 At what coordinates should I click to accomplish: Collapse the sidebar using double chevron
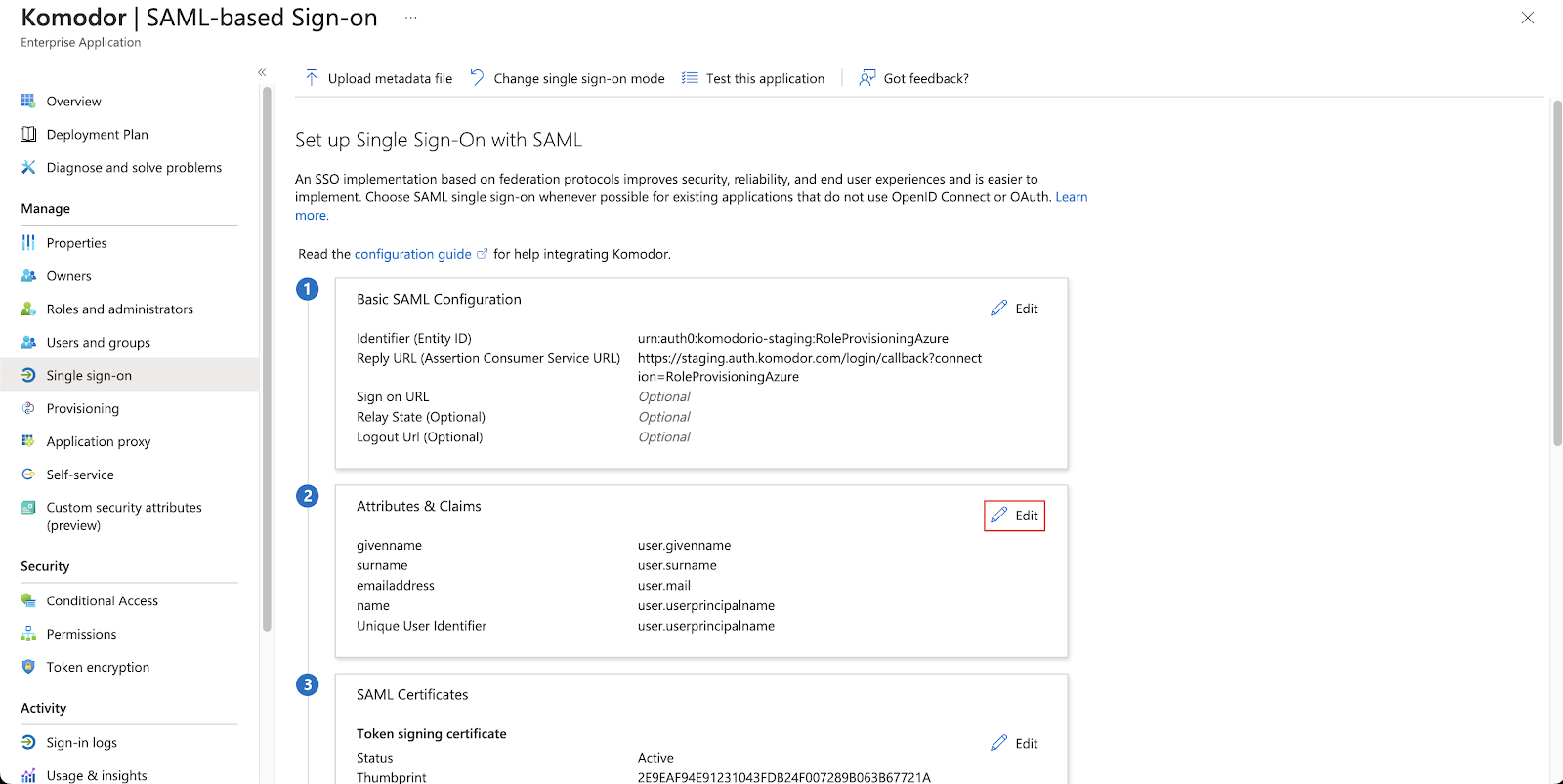pyautogui.click(x=262, y=72)
